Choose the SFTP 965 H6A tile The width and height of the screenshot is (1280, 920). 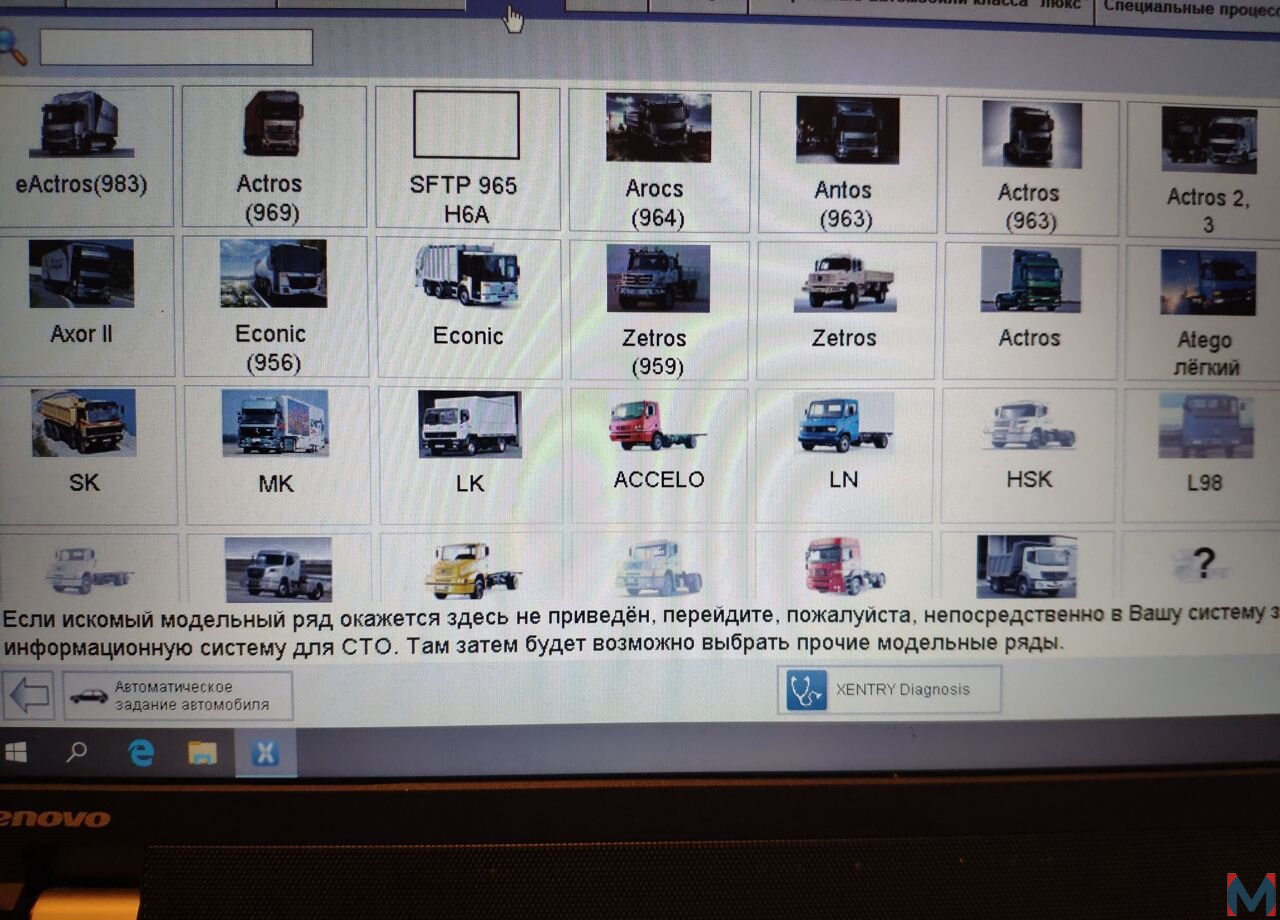coord(467,158)
